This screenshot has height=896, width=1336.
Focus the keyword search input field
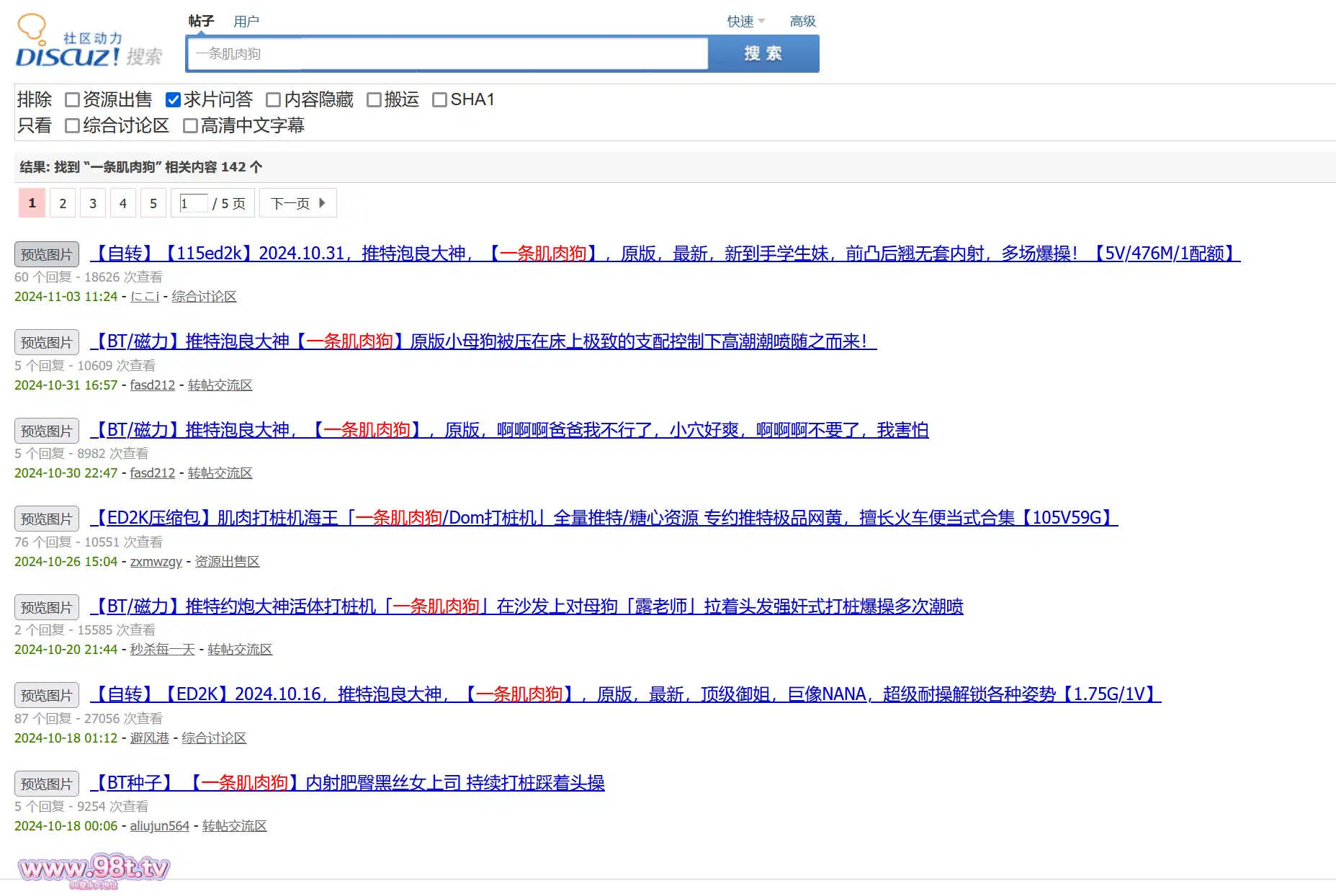pyautogui.click(x=447, y=54)
